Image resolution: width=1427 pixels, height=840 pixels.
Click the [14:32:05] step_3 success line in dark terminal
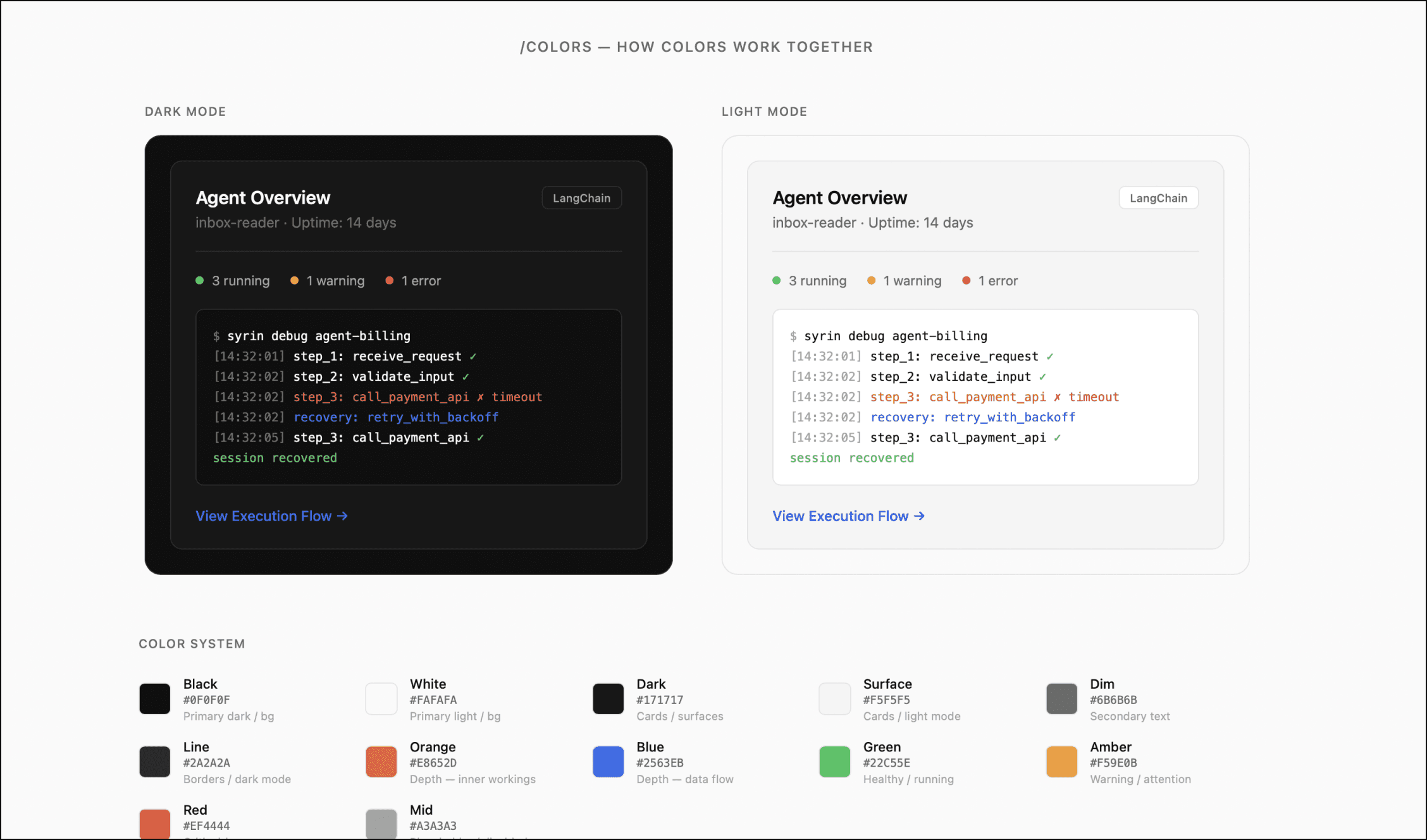pyautogui.click(x=349, y=437)
